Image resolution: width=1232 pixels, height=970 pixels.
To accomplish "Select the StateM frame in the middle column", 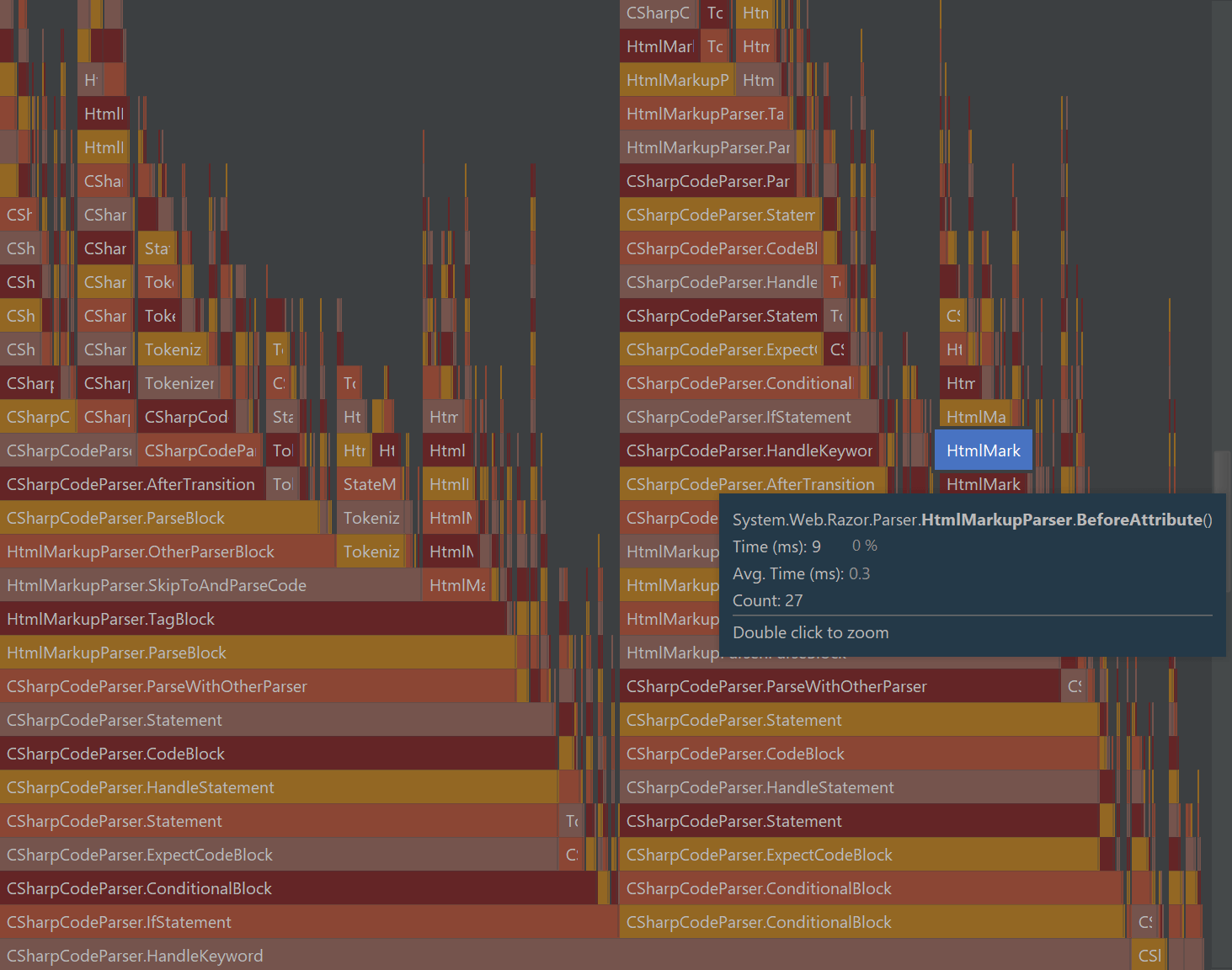I will pos(369,484).
